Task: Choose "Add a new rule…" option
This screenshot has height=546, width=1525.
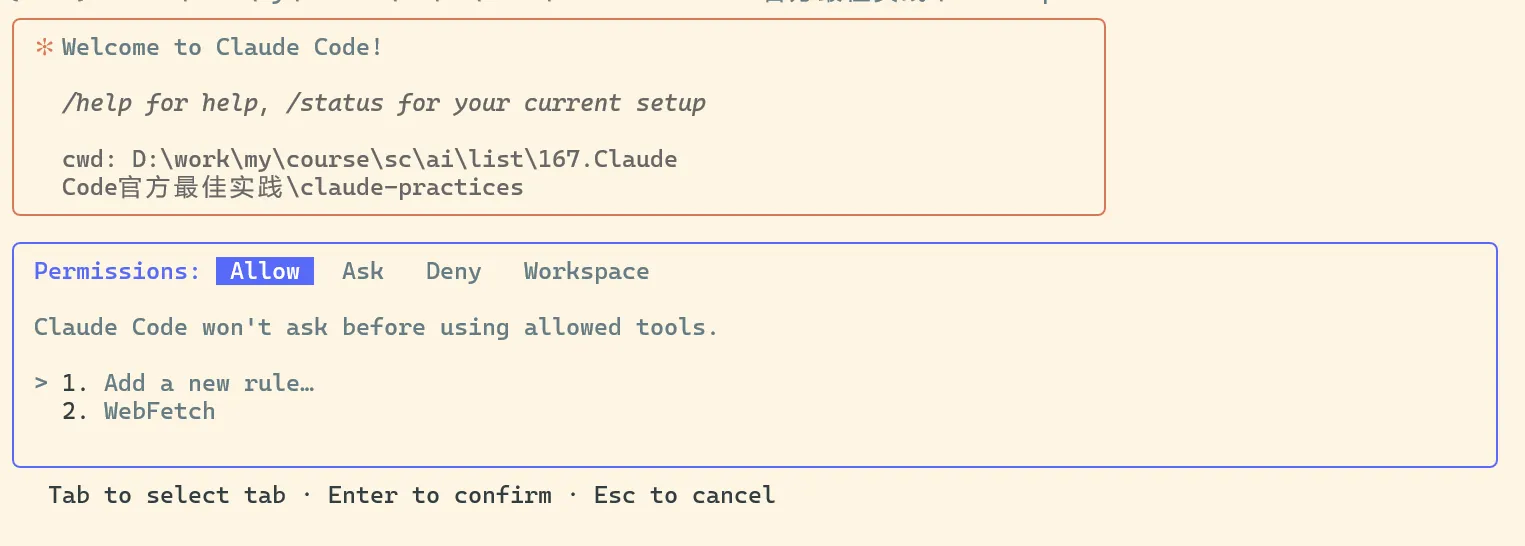Action: pyautogui.click(x=209, y=383)
